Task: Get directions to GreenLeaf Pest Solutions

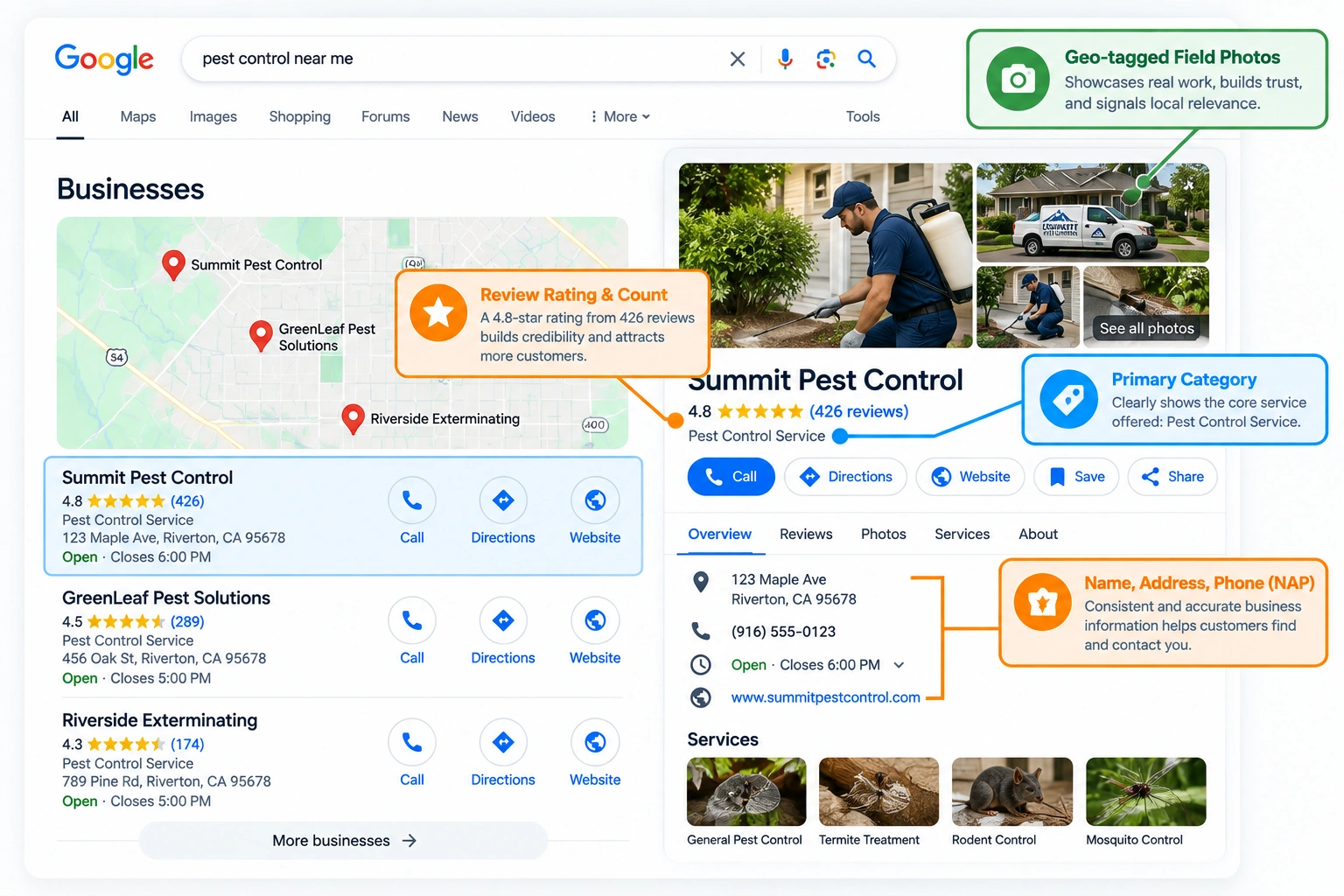Action: click(503, 620)
